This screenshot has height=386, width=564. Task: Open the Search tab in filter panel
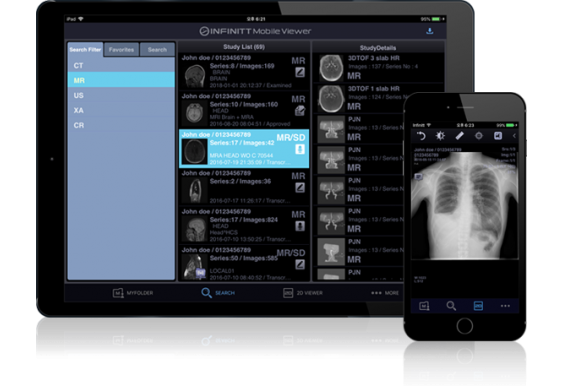coord(157,50)
